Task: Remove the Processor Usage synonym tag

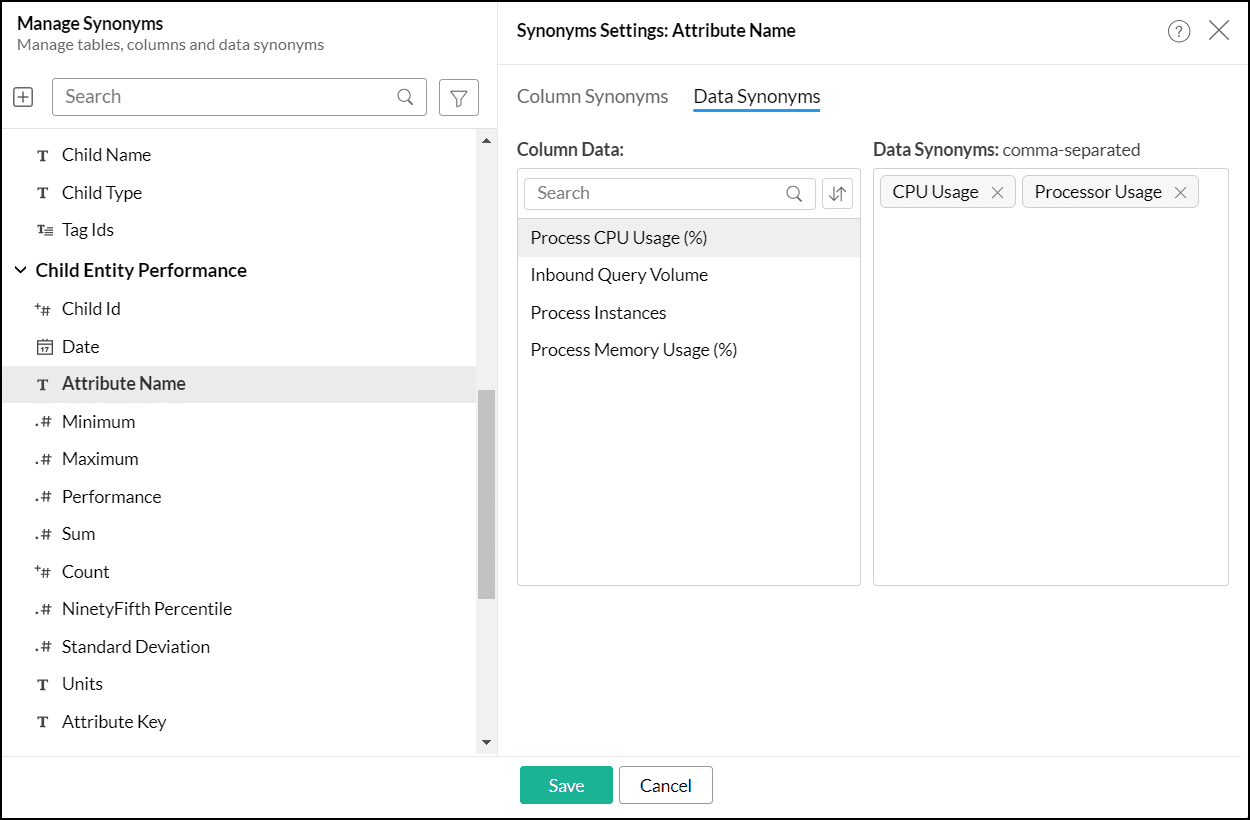Action: point(1180,193)
